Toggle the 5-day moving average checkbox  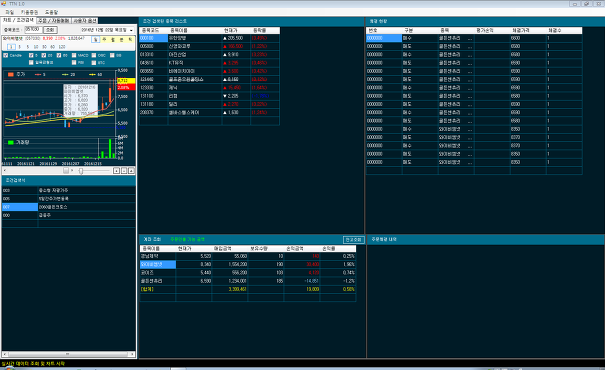[x=31, y=56]
